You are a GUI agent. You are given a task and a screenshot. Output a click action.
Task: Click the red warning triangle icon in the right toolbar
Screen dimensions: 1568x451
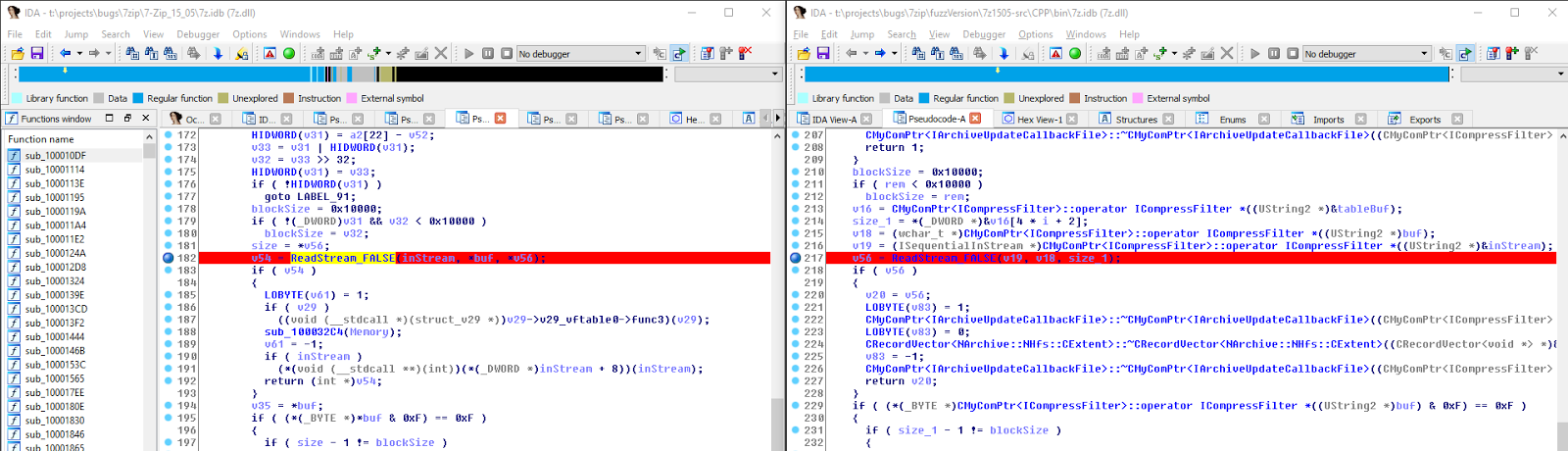pos(1055,53)
